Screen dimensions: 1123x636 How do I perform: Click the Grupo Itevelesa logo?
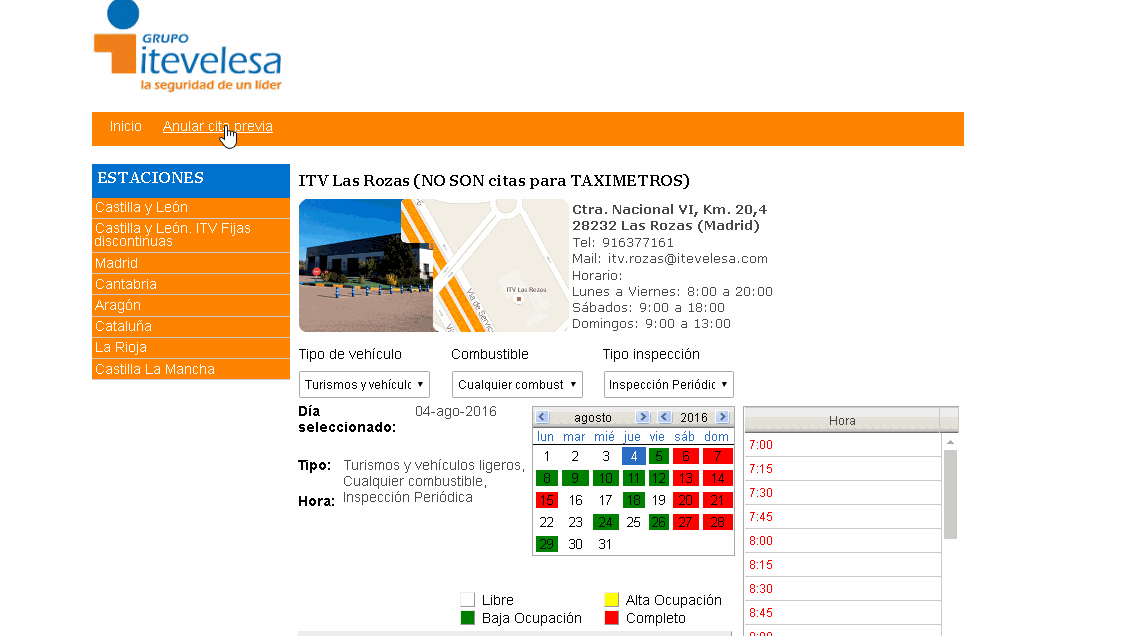(188, 47)
